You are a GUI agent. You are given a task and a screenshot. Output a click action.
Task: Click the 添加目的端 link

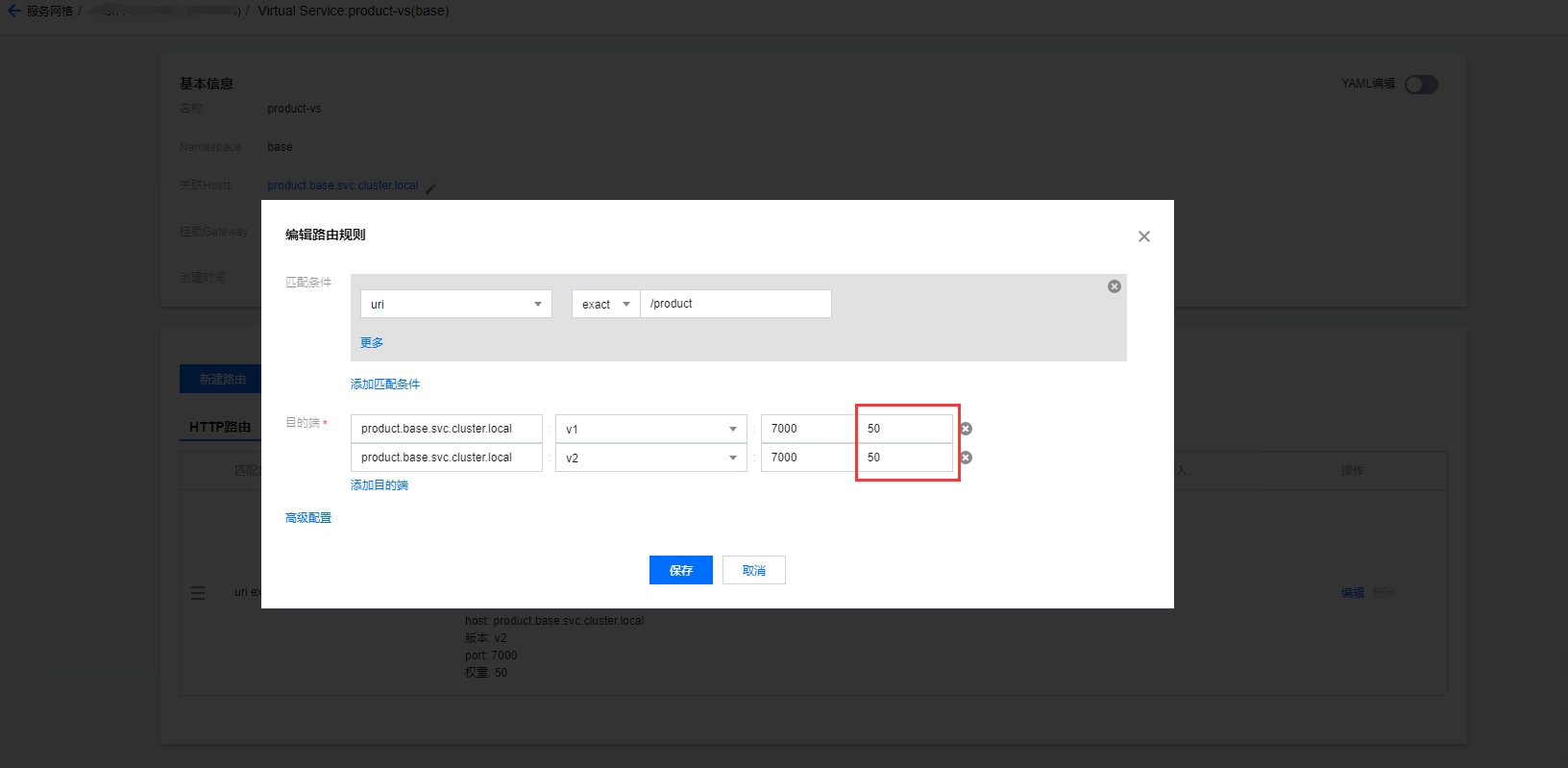point(380,485)
